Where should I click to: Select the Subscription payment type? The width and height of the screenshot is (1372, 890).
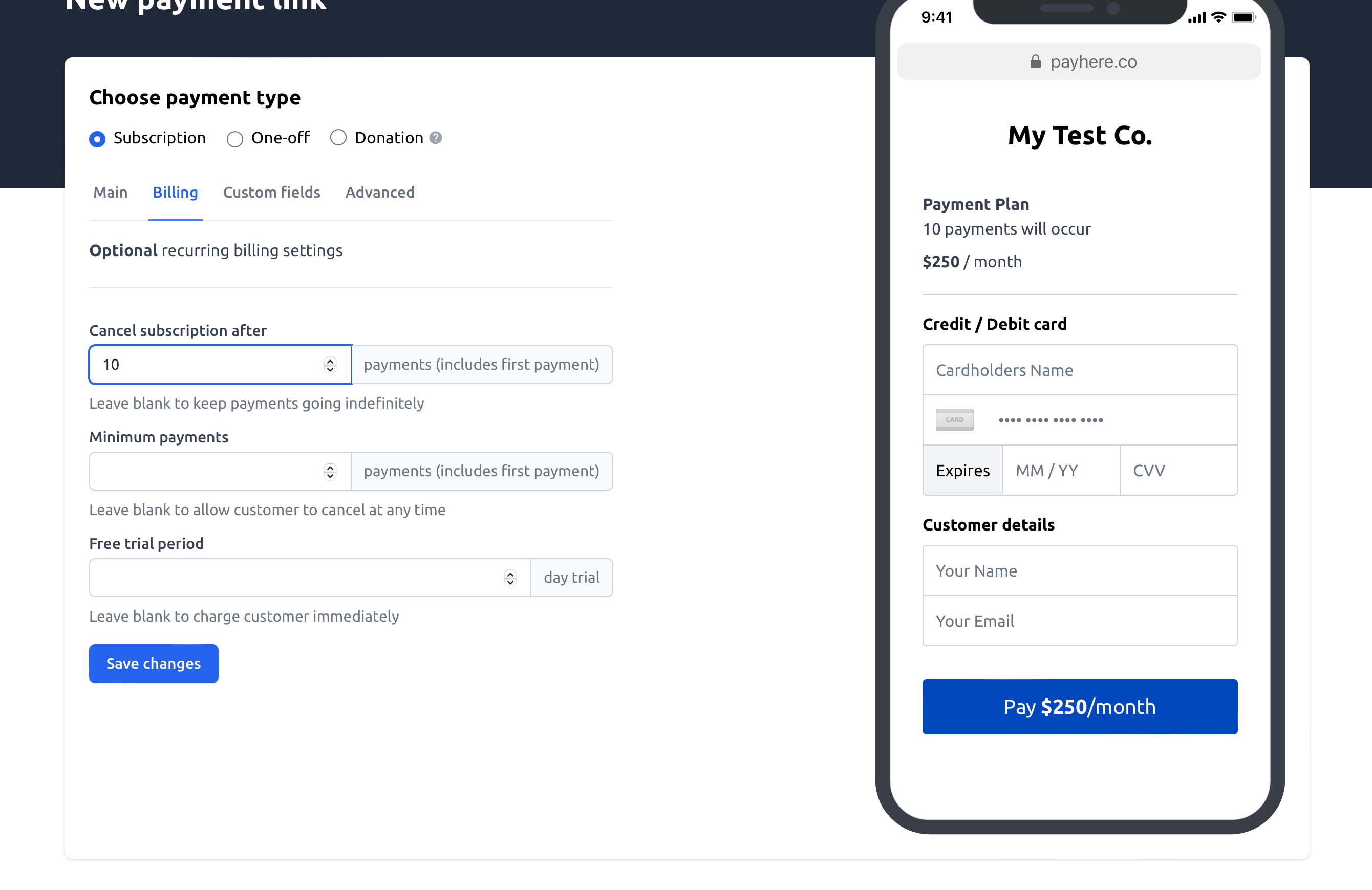pos(97,139)
